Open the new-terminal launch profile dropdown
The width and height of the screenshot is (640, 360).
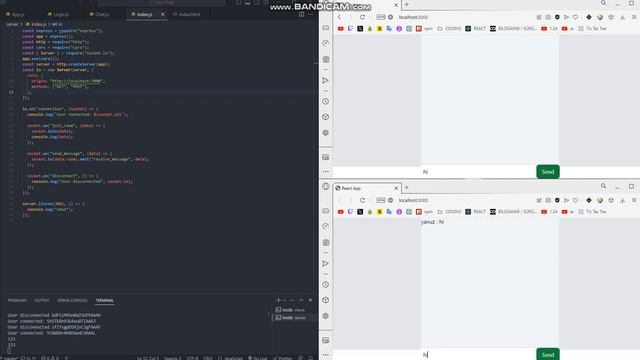click(284, 300)
